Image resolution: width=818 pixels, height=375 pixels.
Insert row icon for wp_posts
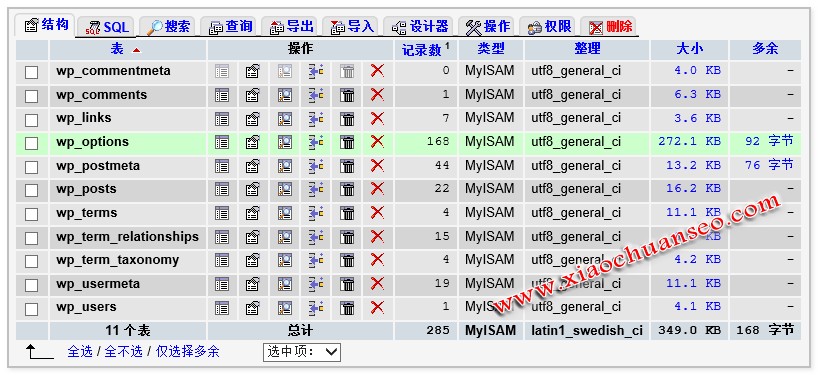(x=316, y=189)
